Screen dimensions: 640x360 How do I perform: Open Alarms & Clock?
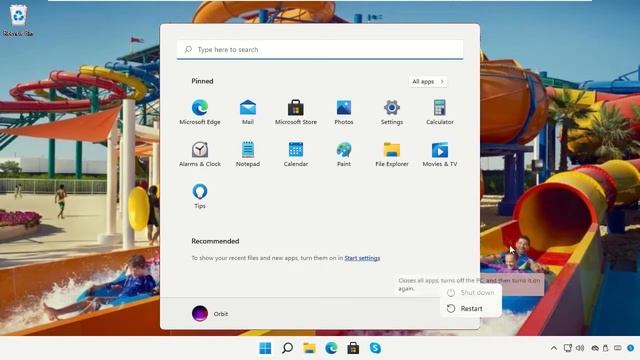(200, 154)
